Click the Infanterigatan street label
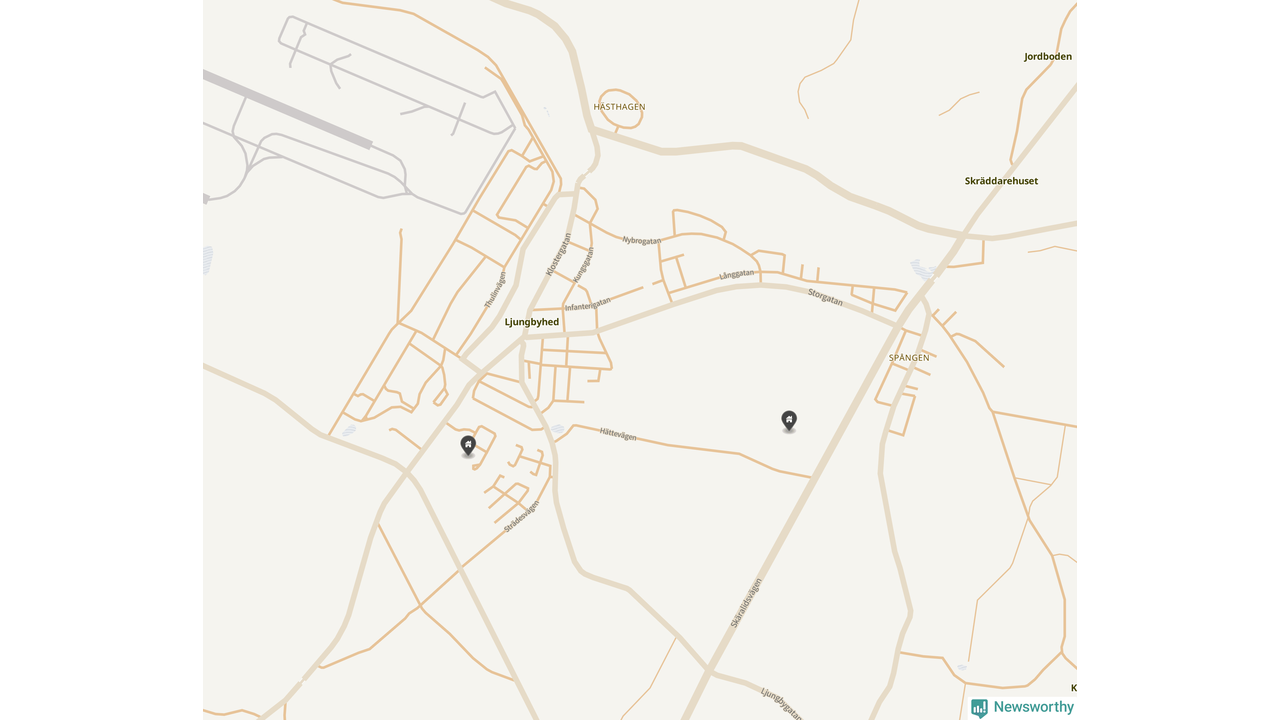1280x720 pixels. (588, 304)
